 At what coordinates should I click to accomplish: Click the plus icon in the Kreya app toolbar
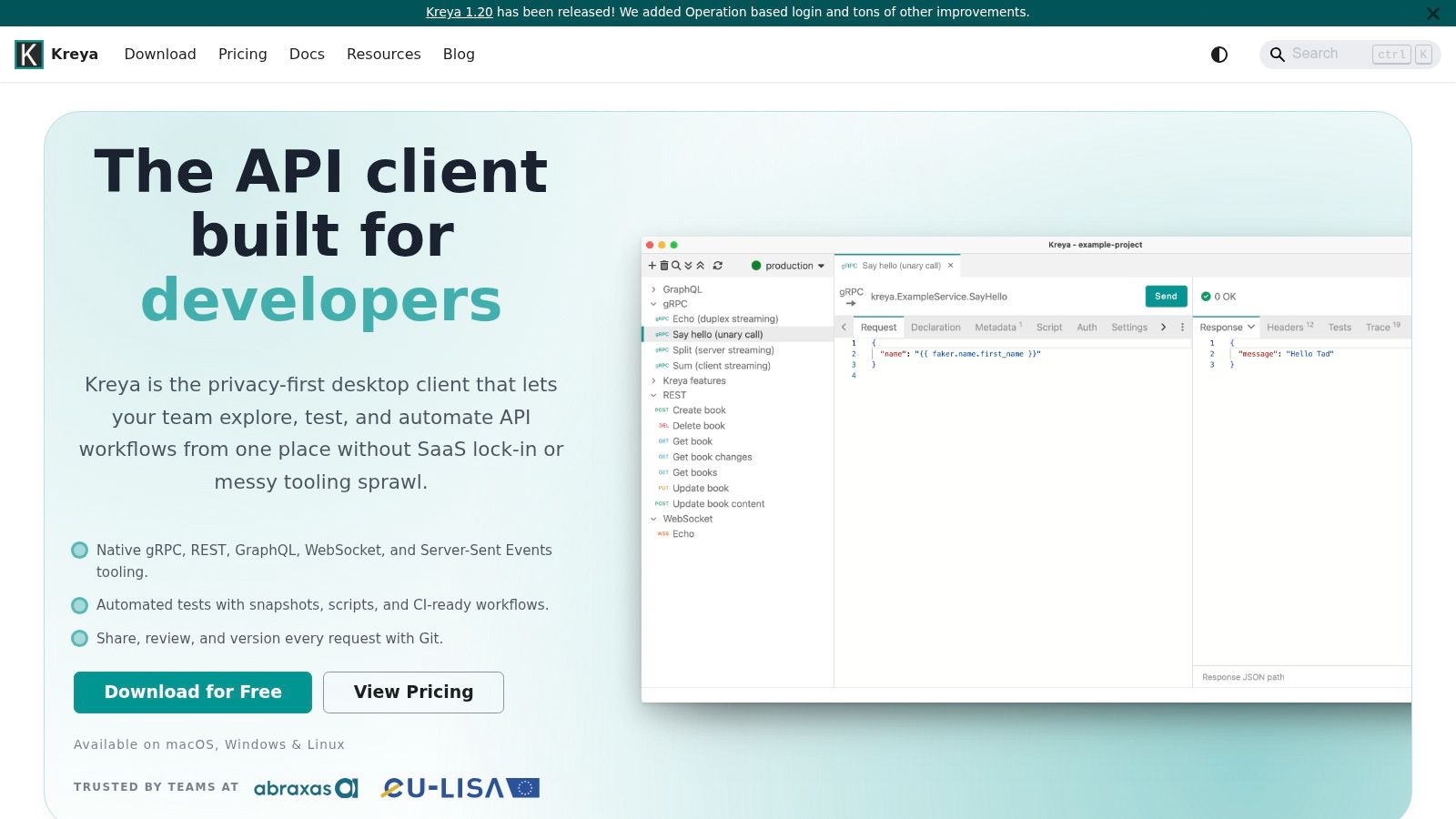tap(652, 266)
